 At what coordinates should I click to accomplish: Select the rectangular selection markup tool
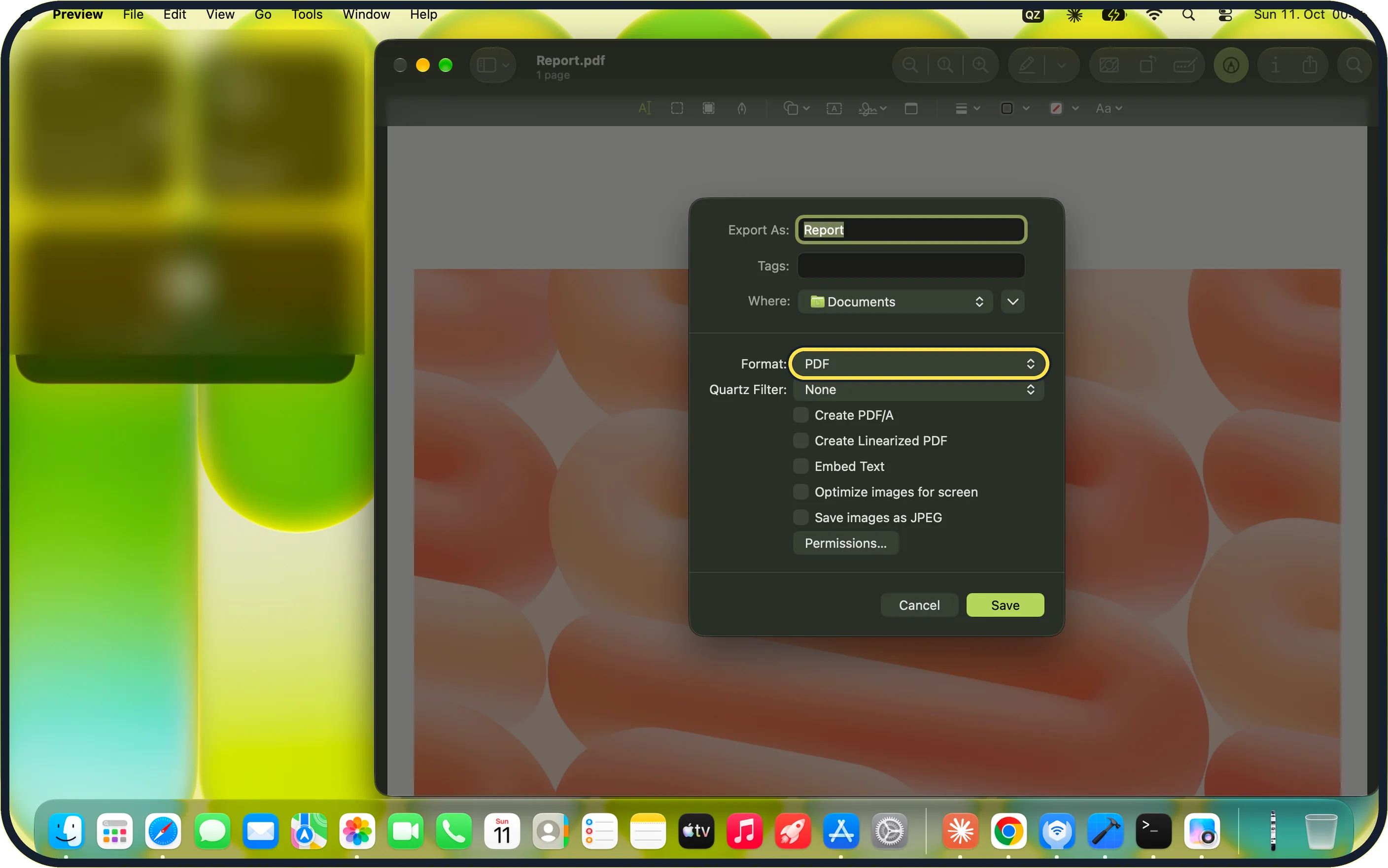[677, 108]
